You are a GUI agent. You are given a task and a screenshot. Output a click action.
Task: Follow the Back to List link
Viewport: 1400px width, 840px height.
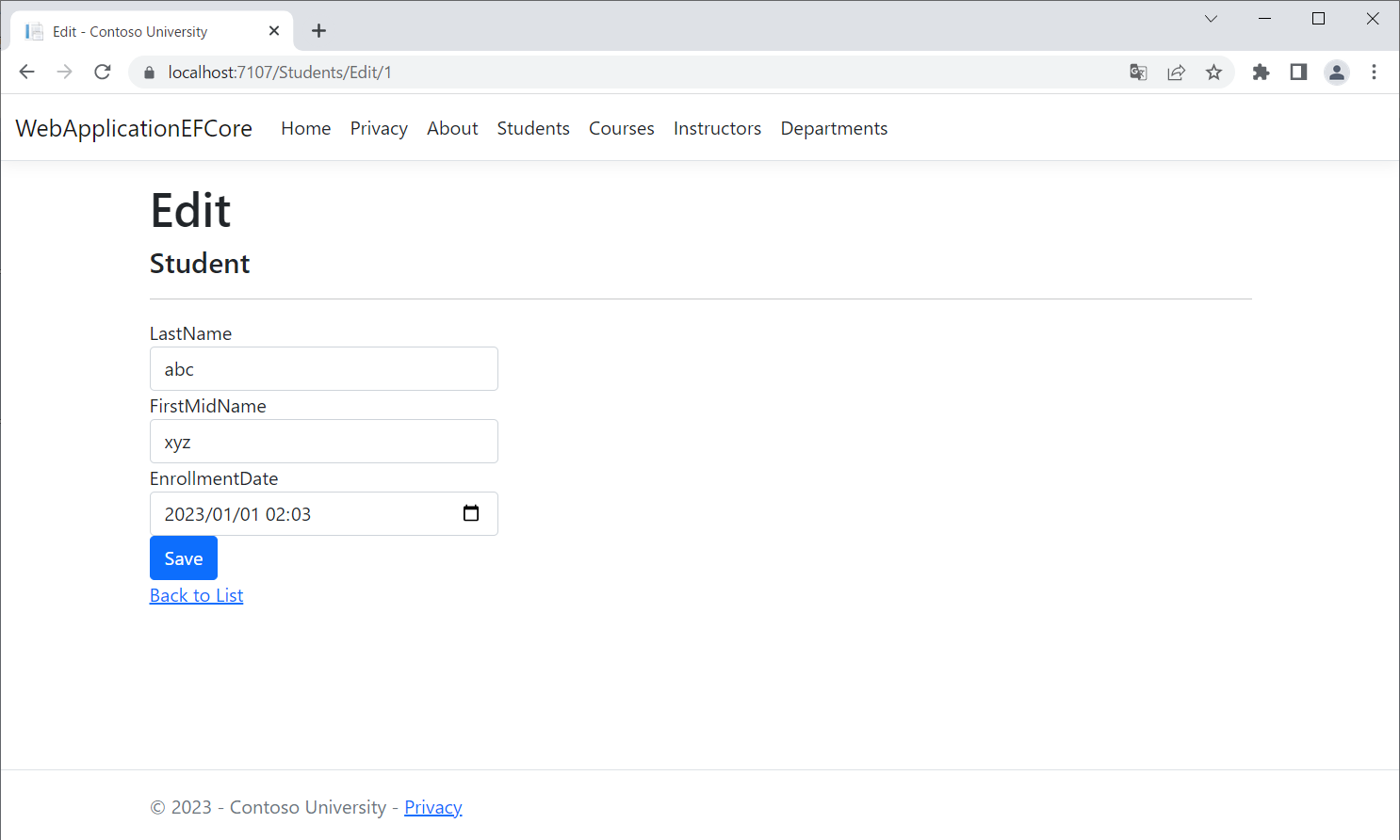click(x=196, y=595)
